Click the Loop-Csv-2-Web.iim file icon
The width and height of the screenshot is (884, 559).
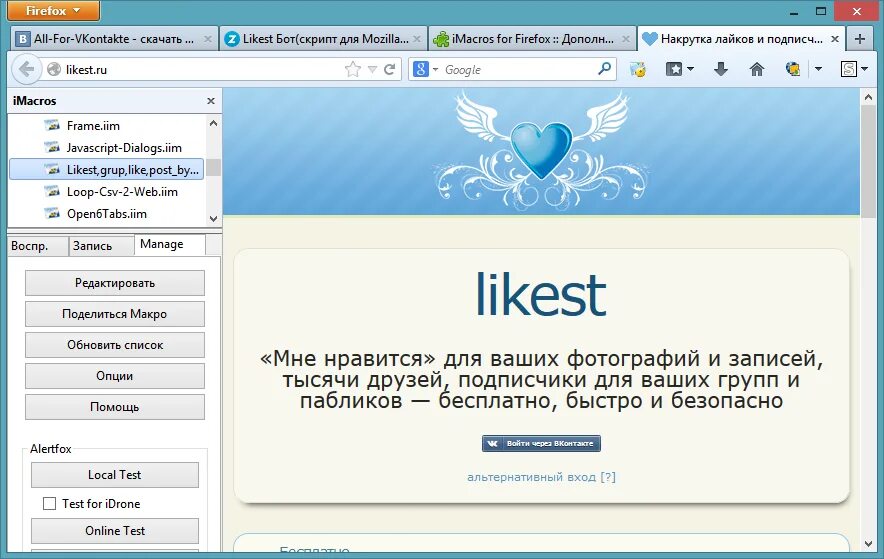click(52, 191)
